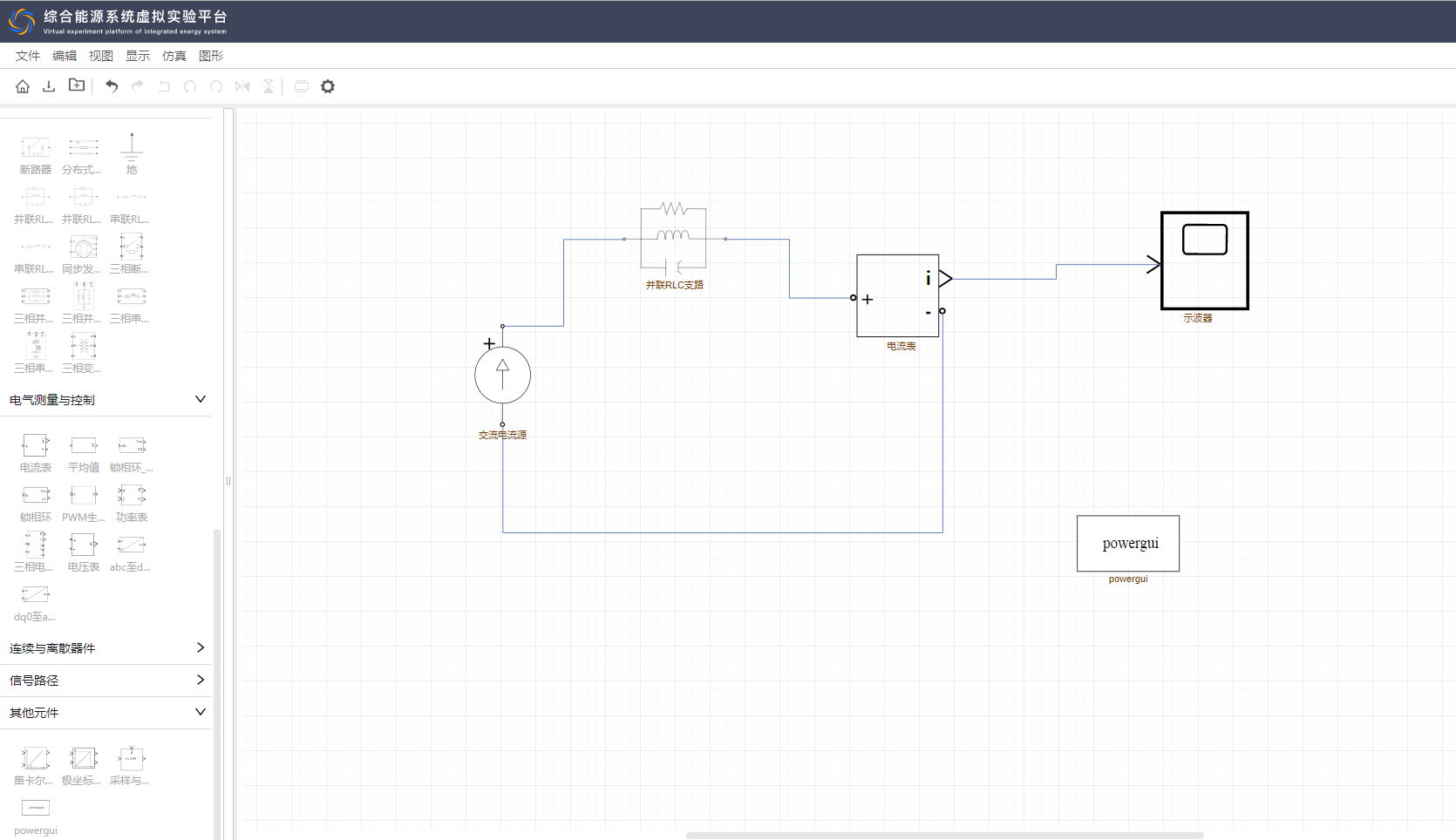Click the platform logo in title bar
The image size is (1456, 840).
click(x=22, y=21)
